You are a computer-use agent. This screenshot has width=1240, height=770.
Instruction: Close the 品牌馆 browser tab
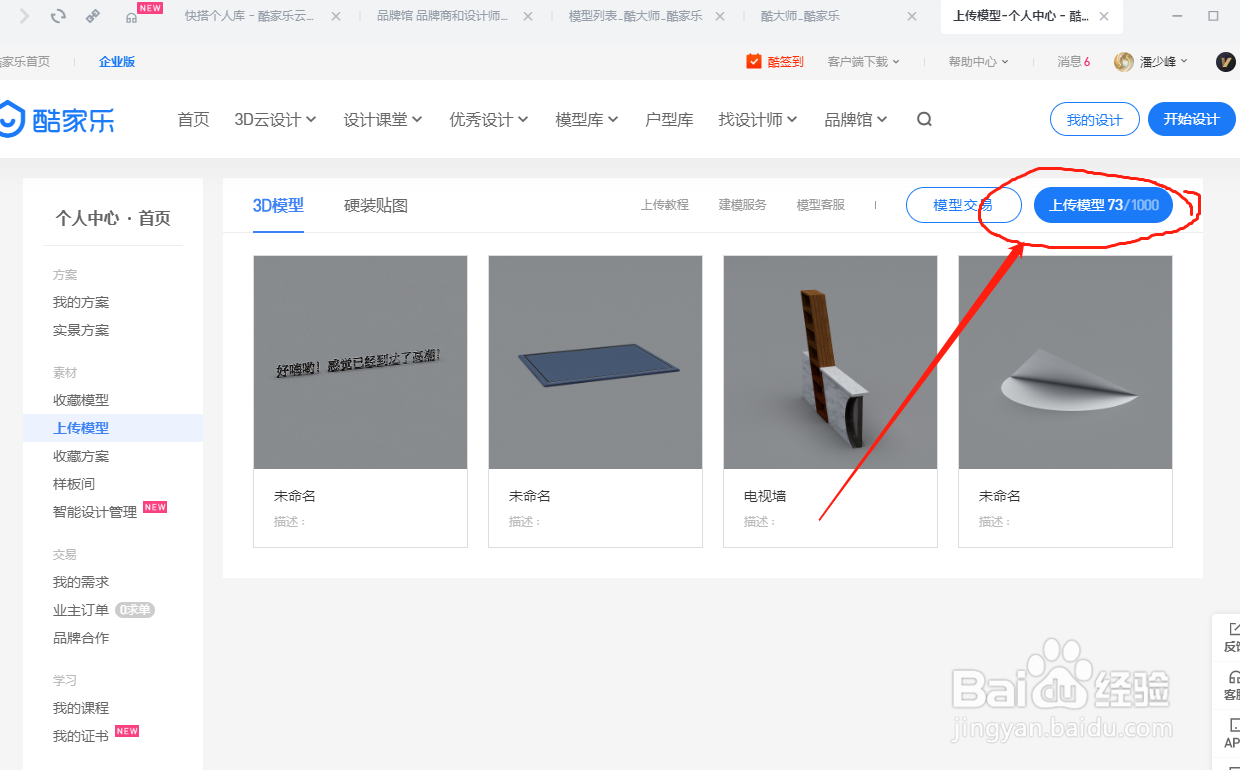click(527, 17)
